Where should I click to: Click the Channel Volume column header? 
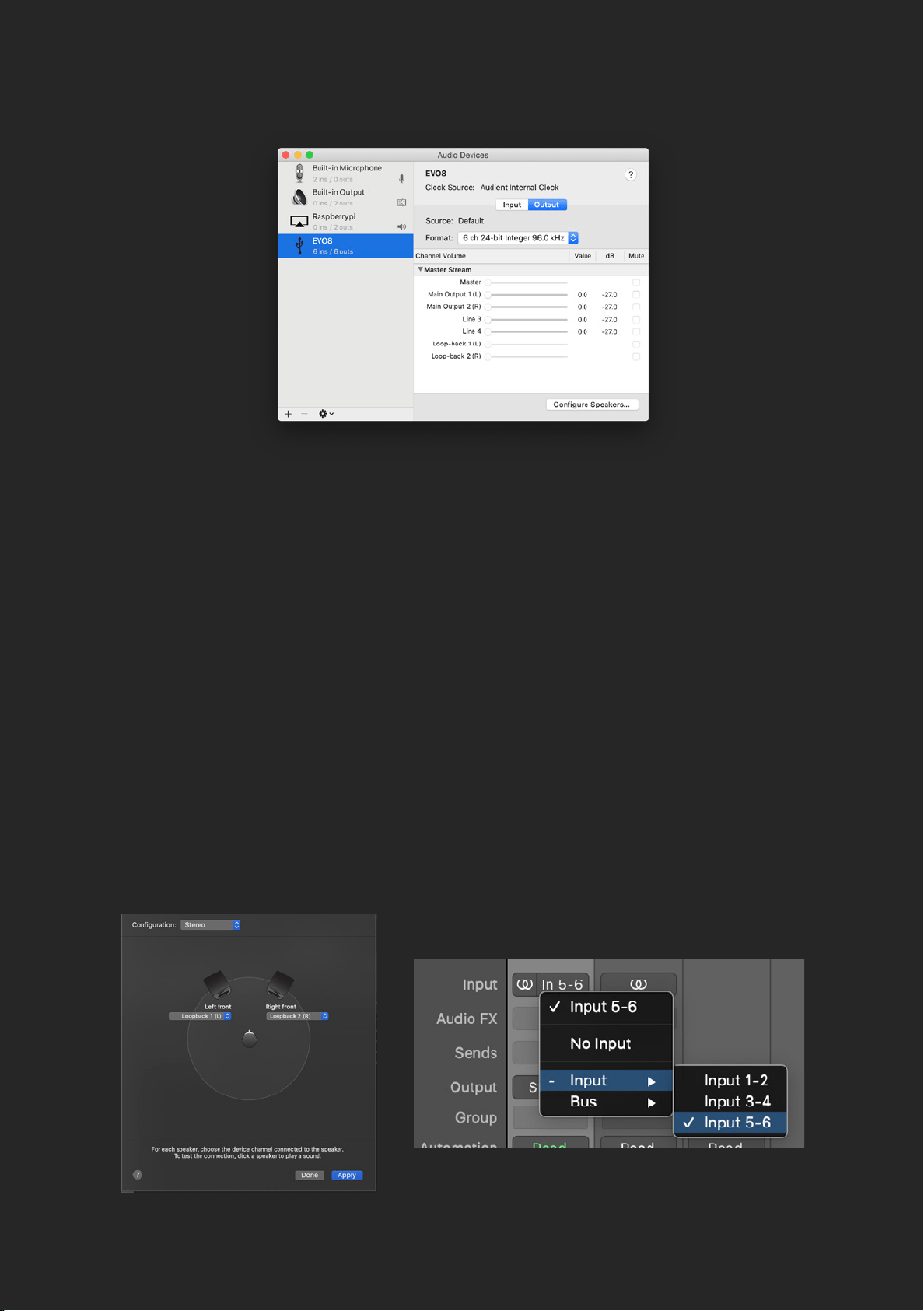tap(492, 256)
